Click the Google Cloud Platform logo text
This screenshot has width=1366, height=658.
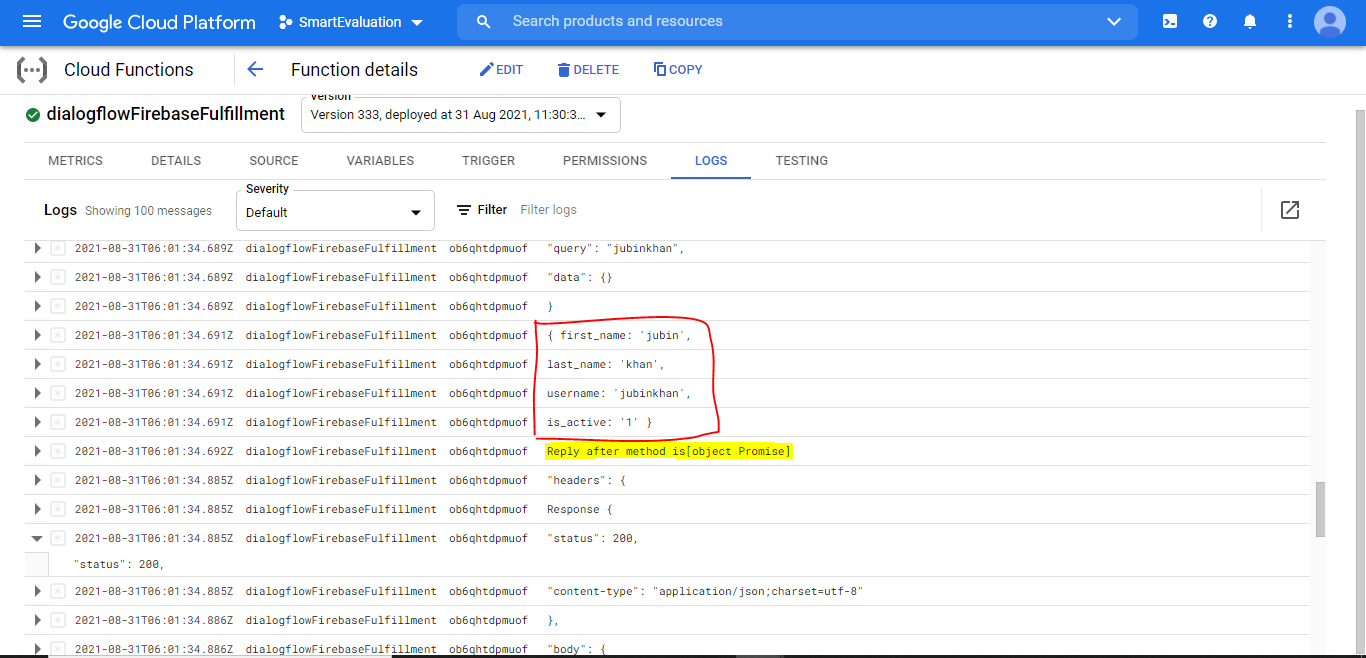click(x=159, y=22)
